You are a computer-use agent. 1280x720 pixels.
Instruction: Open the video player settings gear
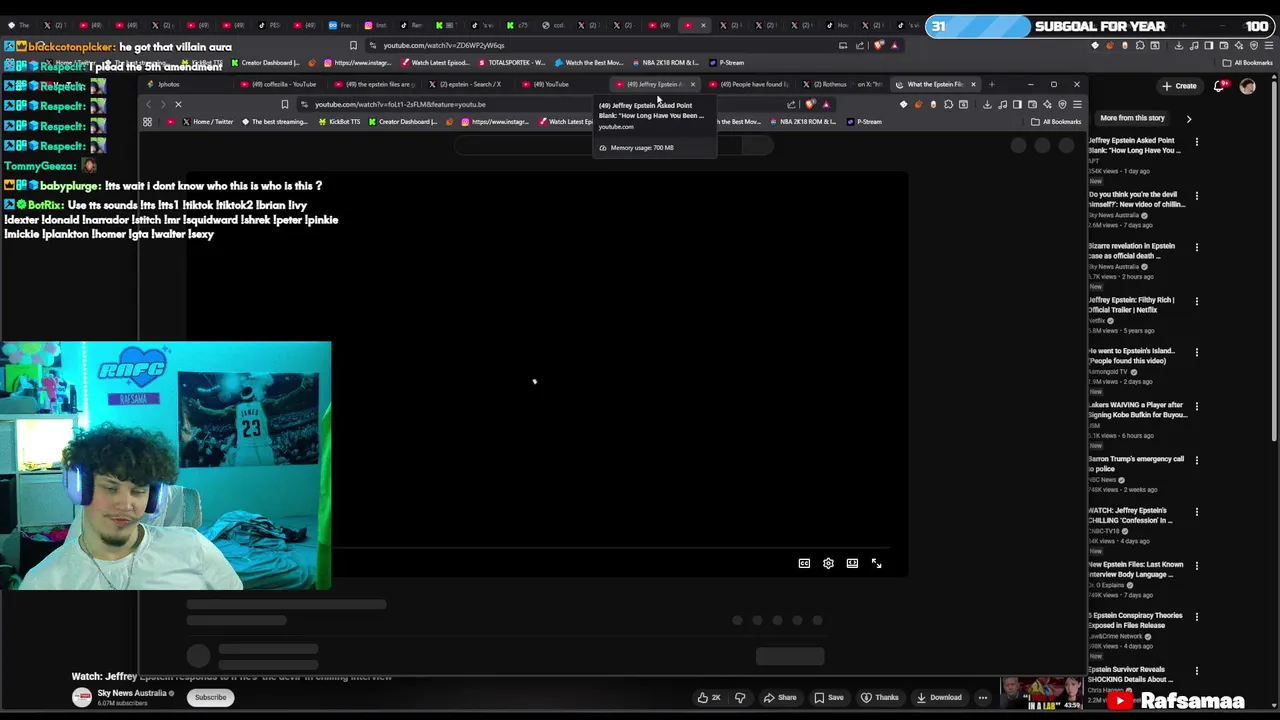click(828, 564)
